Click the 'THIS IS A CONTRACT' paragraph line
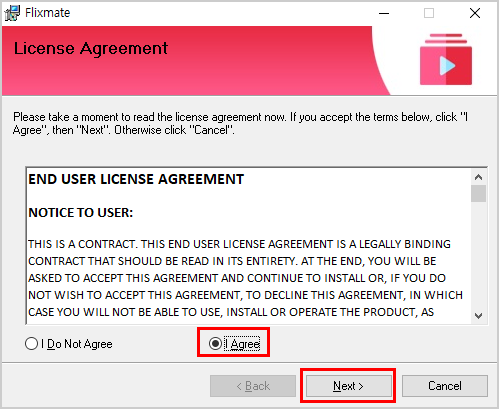 (239, 244)
